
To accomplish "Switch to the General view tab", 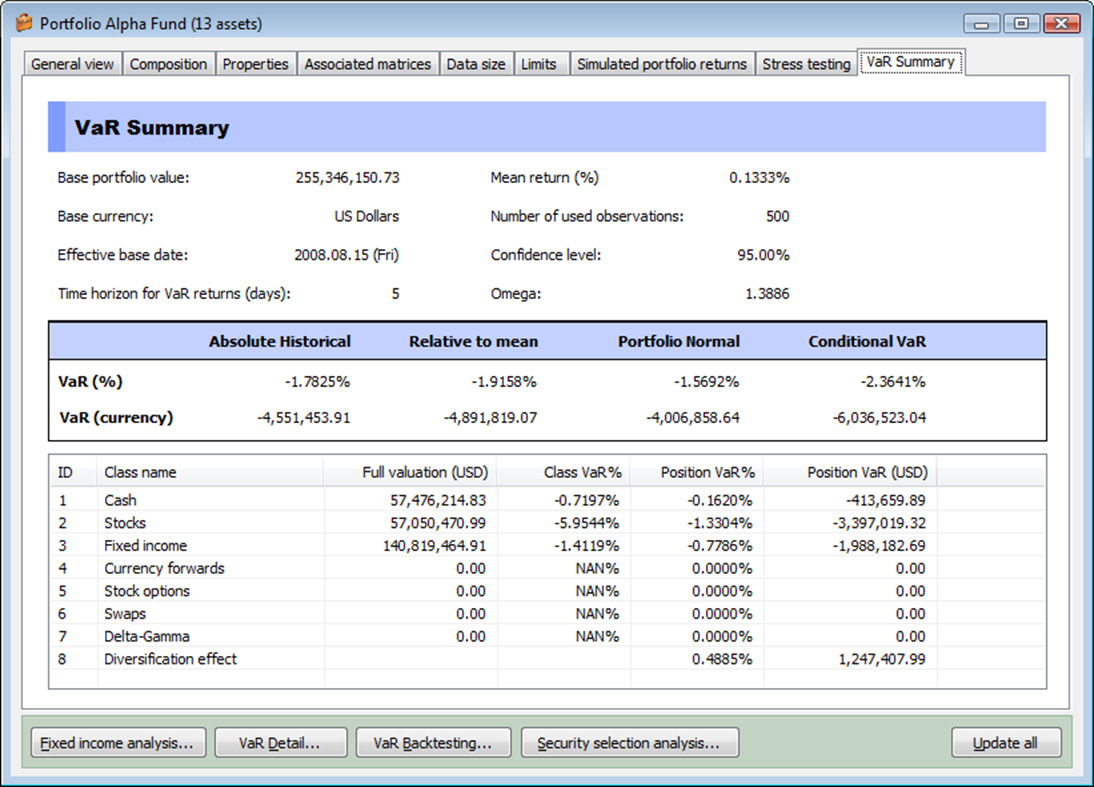I will (x=73, y=64).
